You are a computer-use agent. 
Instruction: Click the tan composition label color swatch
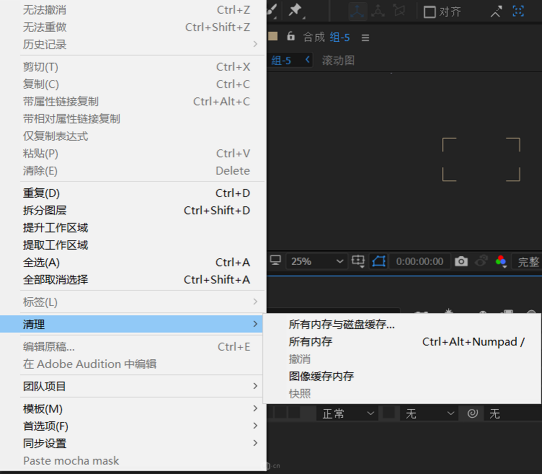click(x=273, y=36)
